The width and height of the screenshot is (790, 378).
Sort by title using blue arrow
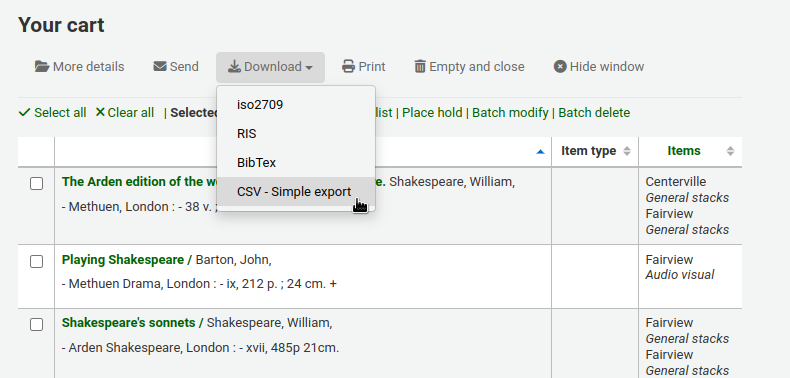[541, 151]
